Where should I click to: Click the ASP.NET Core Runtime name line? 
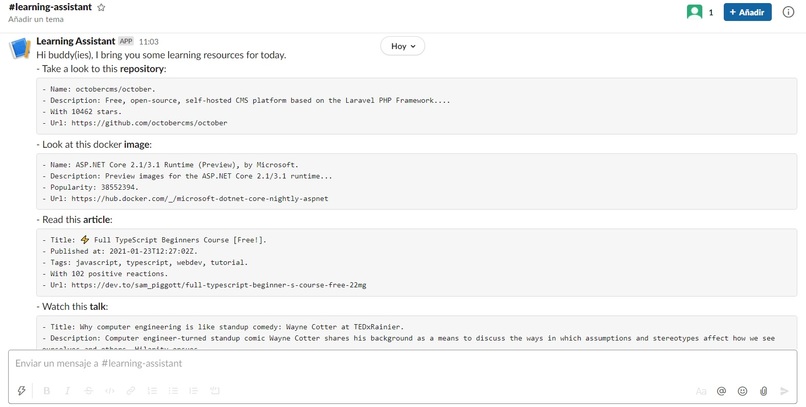pyautogui.click(x=170, y=165)
